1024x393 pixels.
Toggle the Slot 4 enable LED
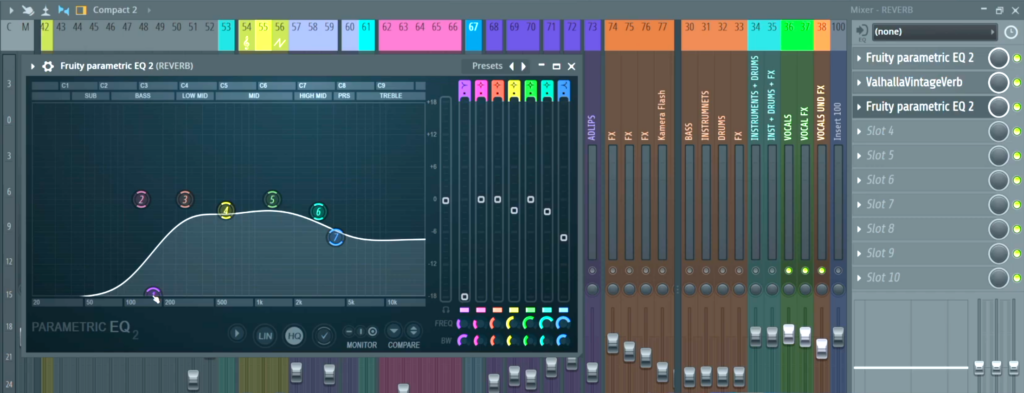(x=1017, y=132)
